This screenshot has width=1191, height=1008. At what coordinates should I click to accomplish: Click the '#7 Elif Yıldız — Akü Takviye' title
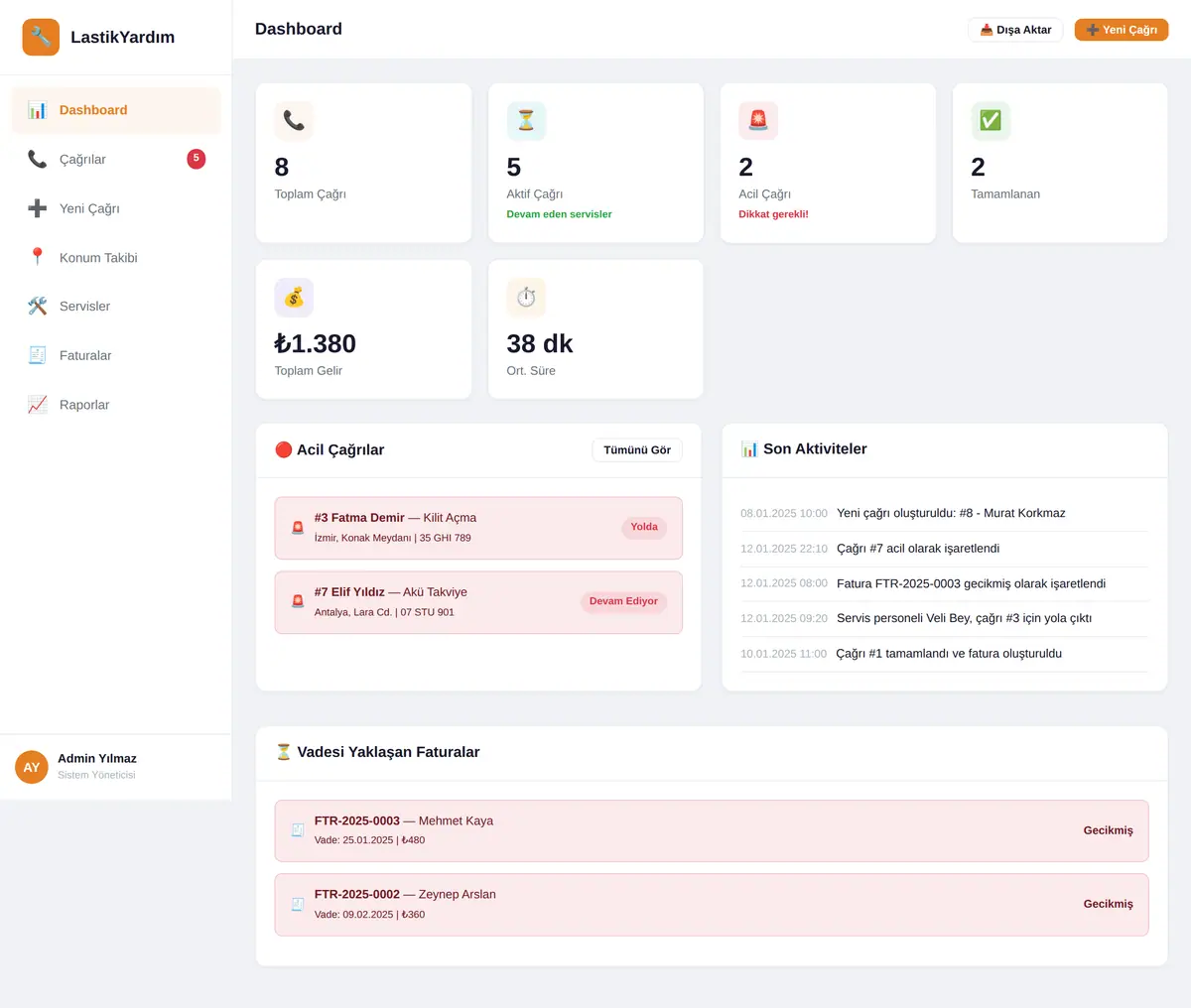pyautogui.click(x=391, y=592)
